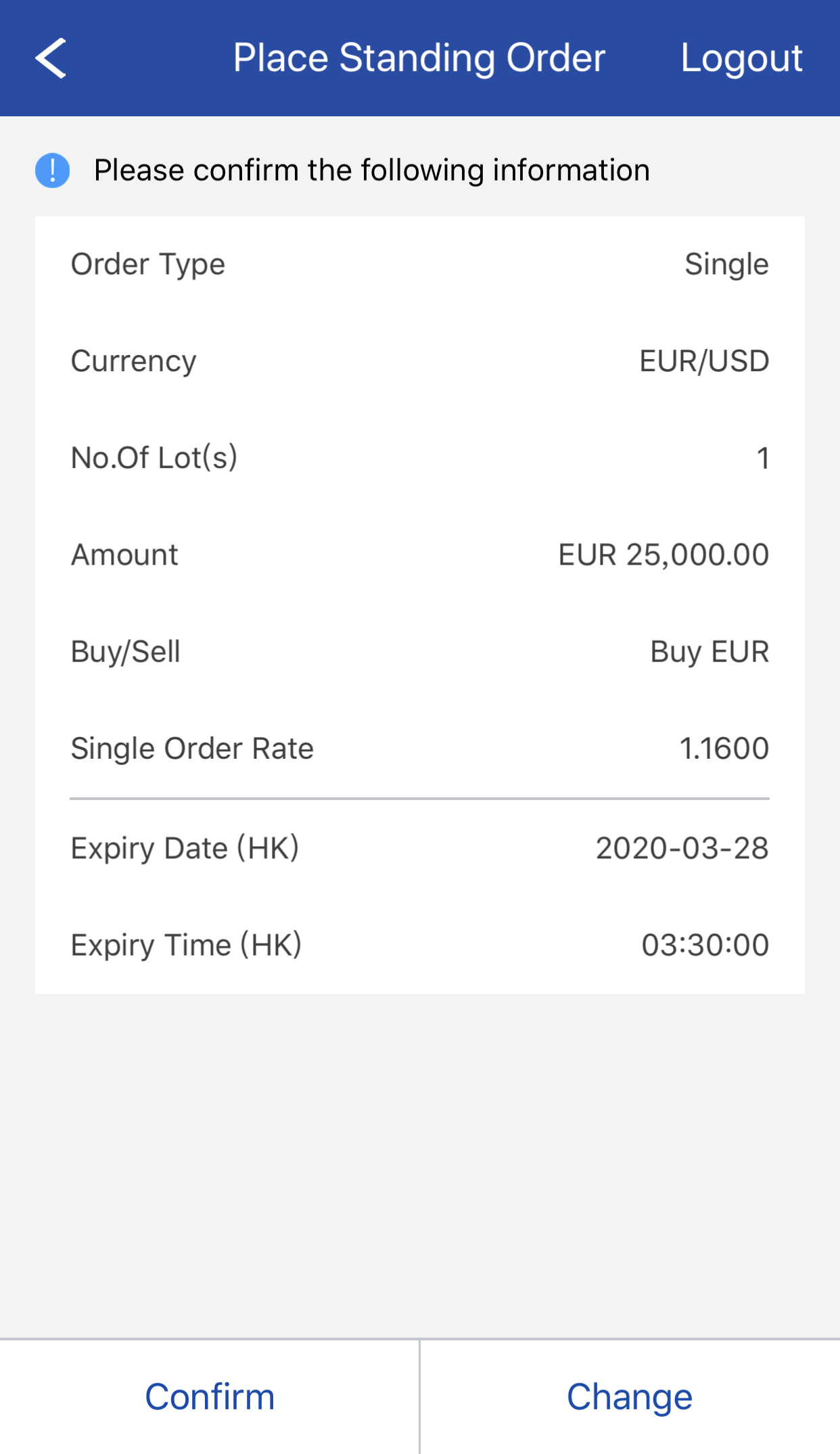Click the Place Standing Order title
The width and height of the screenshot is (840, 1454).
tap(419, 58)
